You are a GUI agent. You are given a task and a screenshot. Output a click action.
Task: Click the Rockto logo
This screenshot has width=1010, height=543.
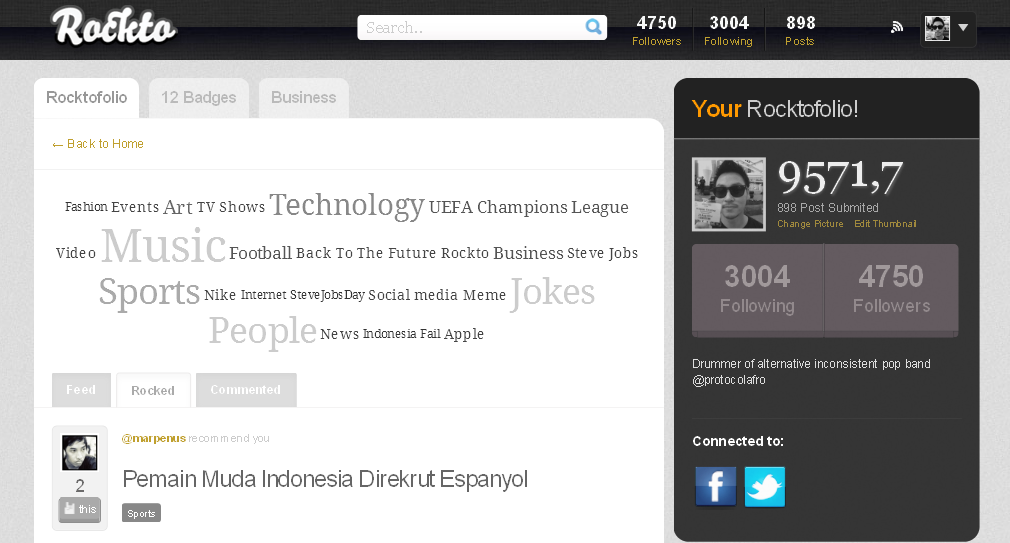tap(113, 27)
